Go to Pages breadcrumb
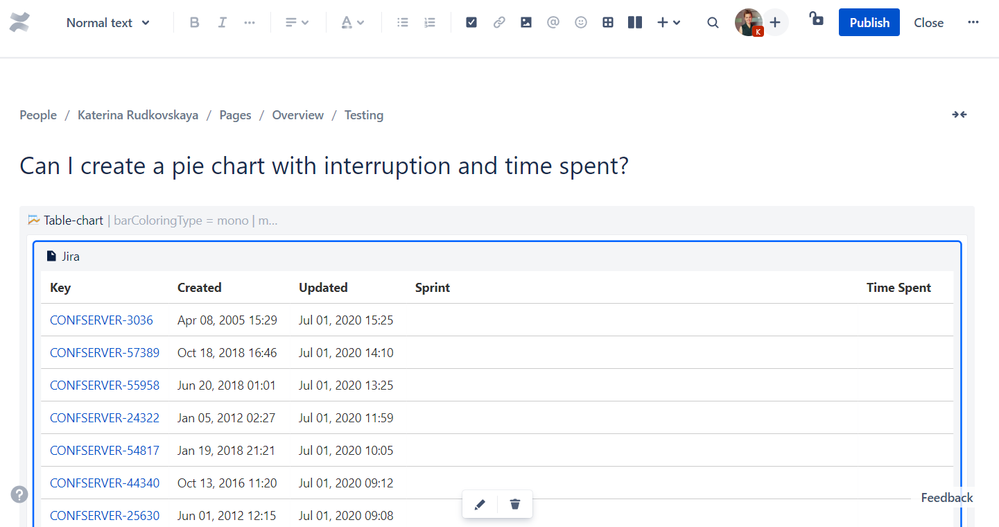This screenshot has width=999, height=527. [235, 115]
